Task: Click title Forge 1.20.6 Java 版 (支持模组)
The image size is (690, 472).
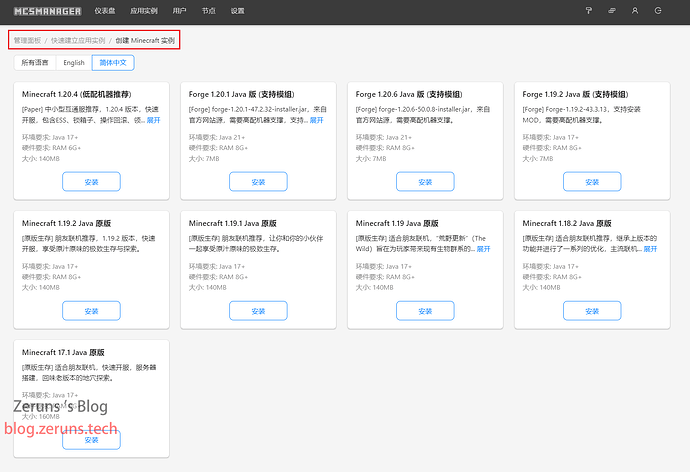Action: click(409, 94)
